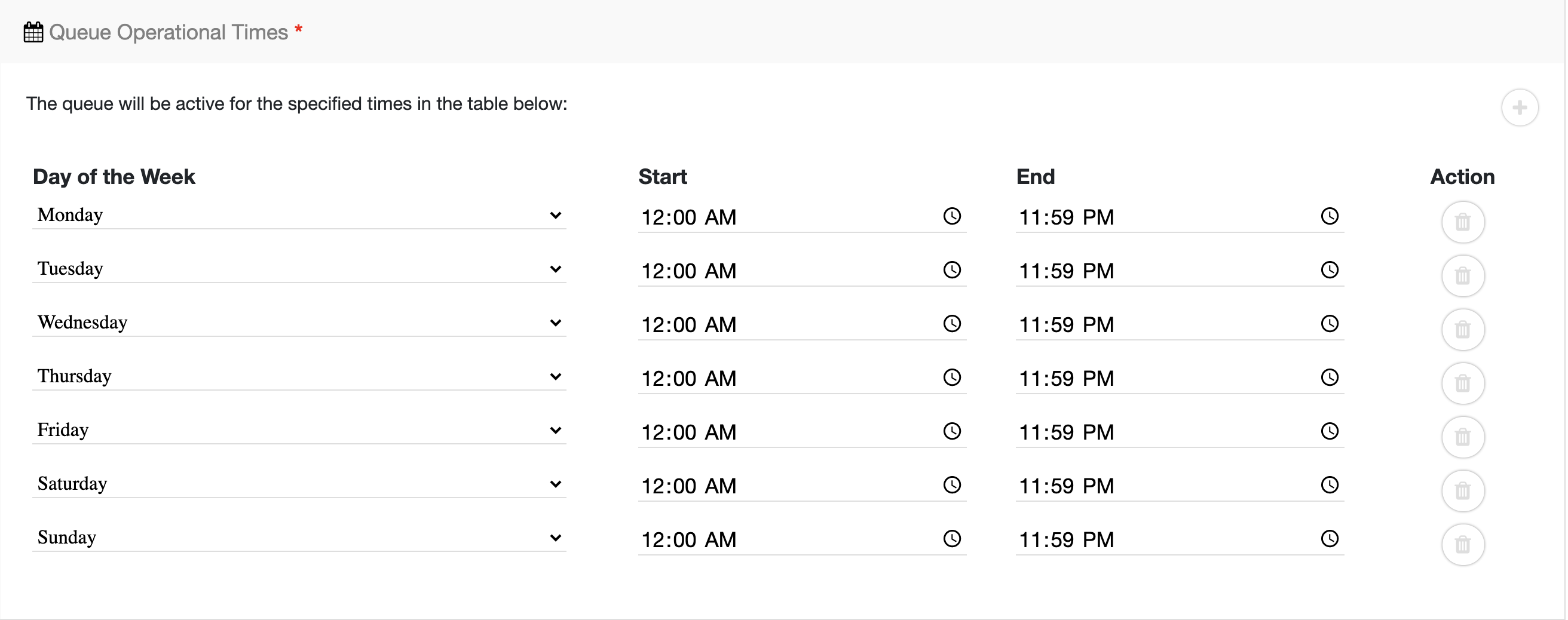Delete the Monday row with trash icon

click(1462, 222)
